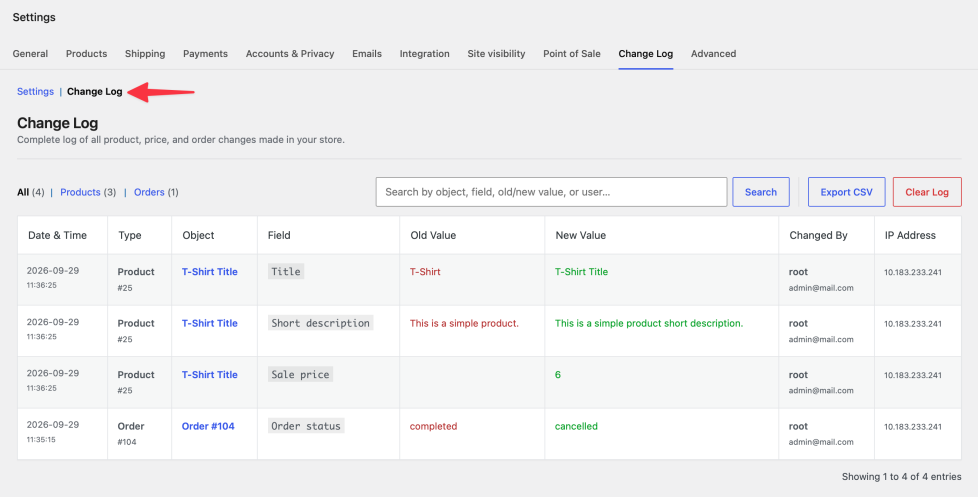Focus the log search field
This screenshot has width=978, height=497.
tap(551, 192)
